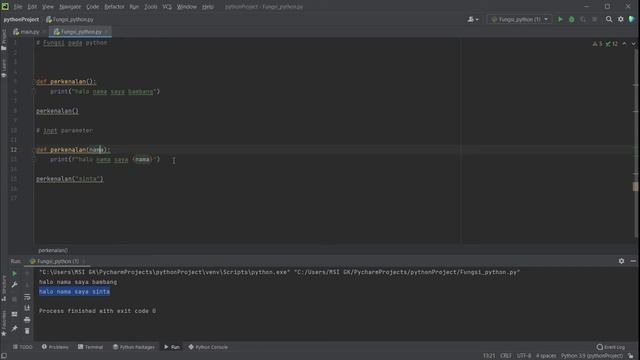This screenshot has height=360, width=640.
Task: Click the line separator CRLF status item
Action: coord(506,356)
